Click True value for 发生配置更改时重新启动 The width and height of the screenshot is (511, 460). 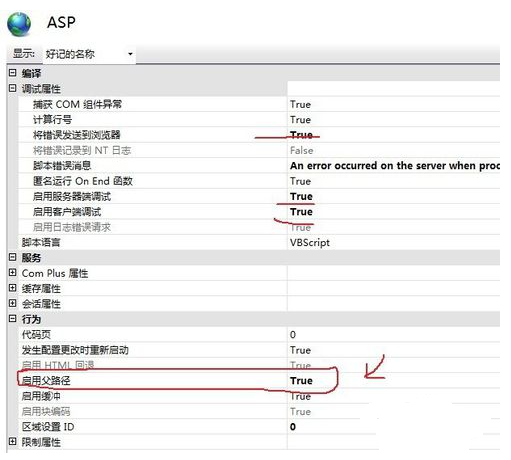(x=300, y=350)
